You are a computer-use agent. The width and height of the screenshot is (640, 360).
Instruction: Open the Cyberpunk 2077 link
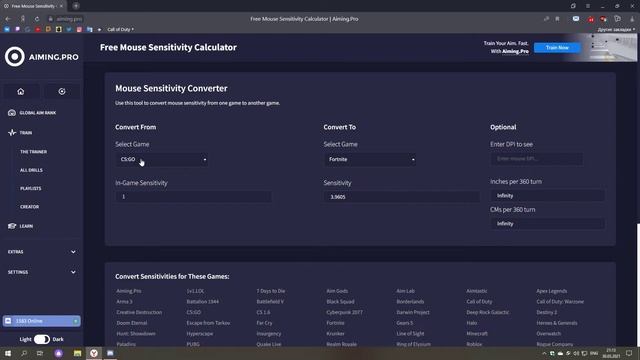(344, 312)
